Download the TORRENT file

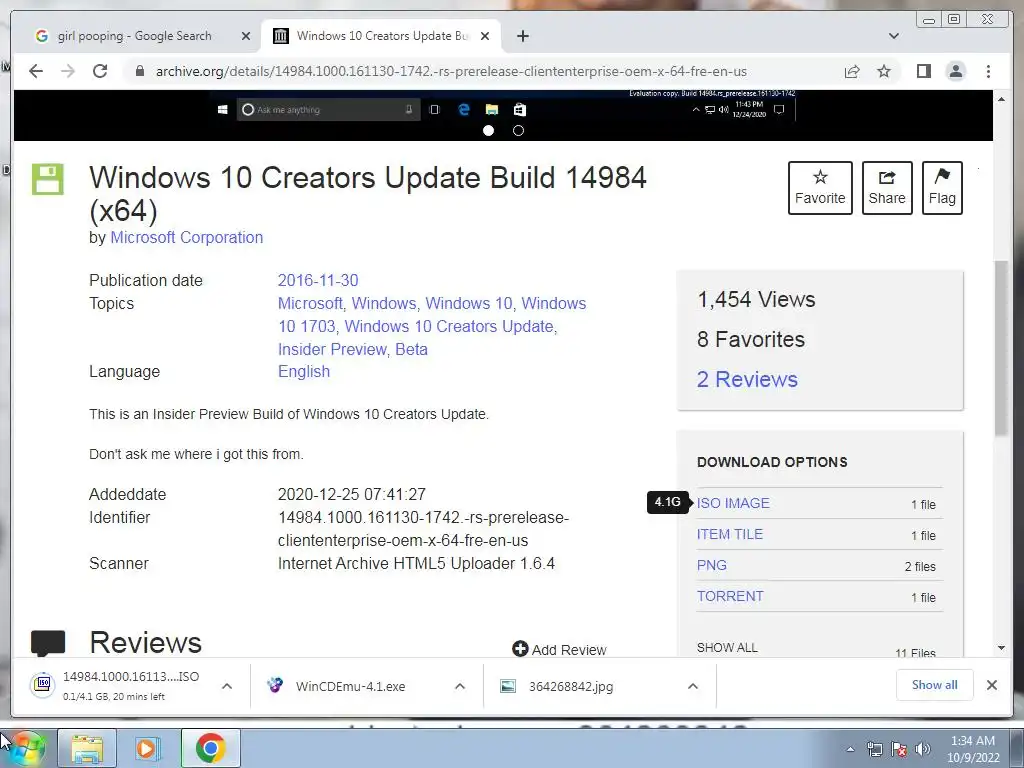click(730, 596)
